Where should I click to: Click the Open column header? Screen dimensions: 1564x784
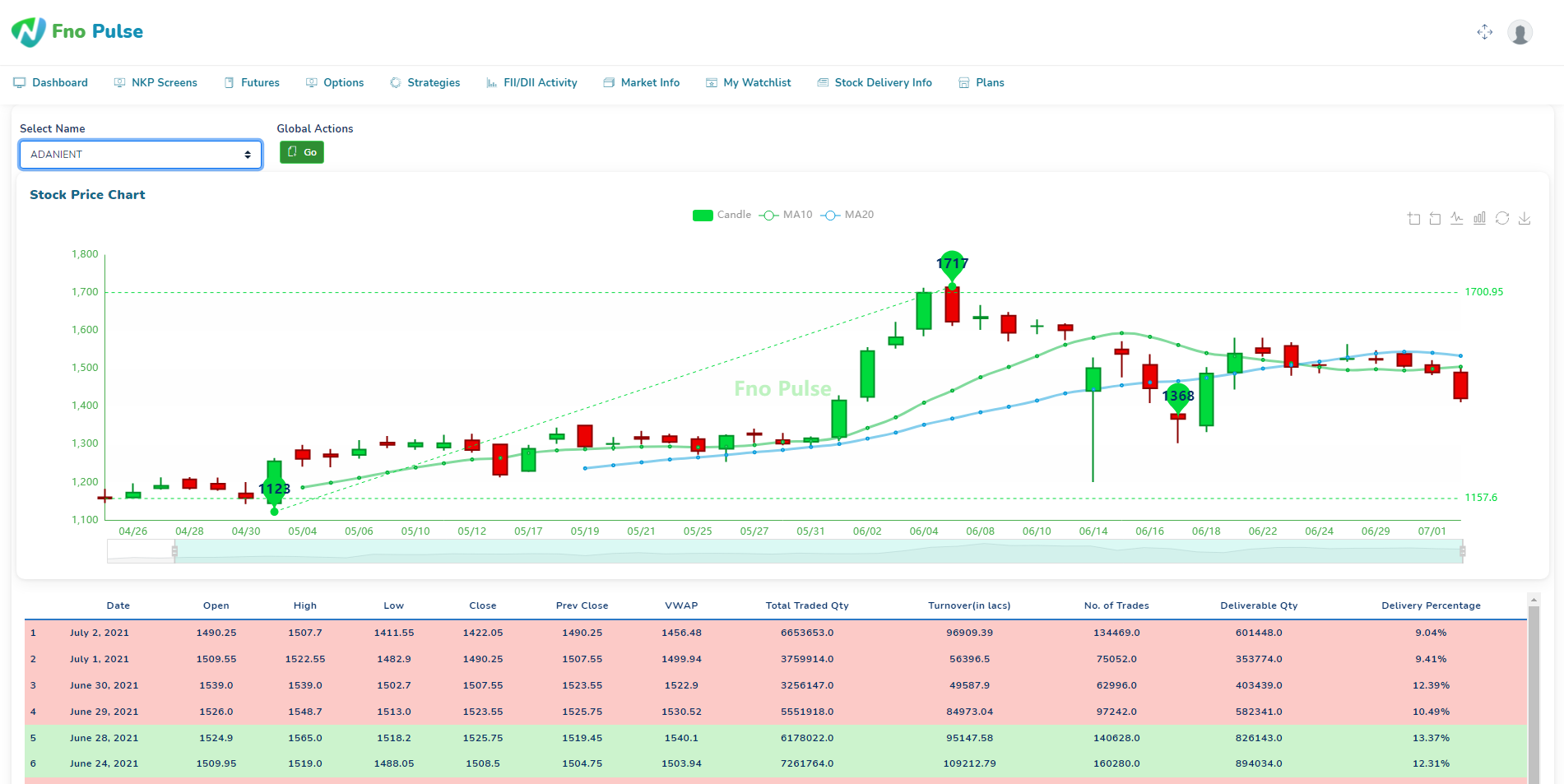pyautogui.click(x=216, y=605)
